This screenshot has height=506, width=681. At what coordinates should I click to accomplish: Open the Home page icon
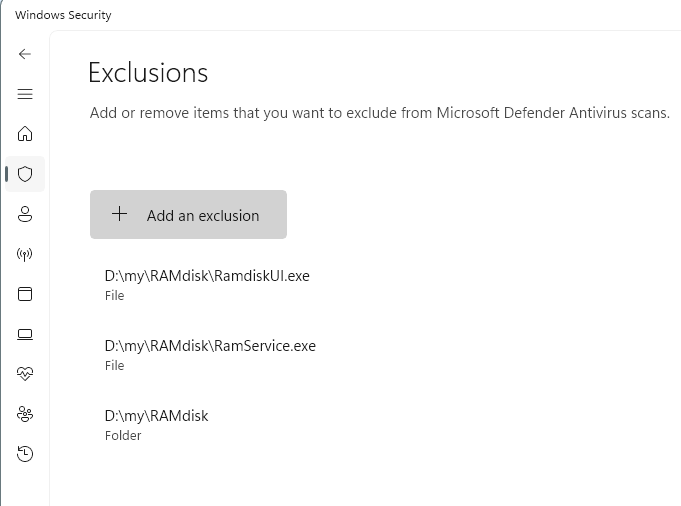[x=25, y=134]
